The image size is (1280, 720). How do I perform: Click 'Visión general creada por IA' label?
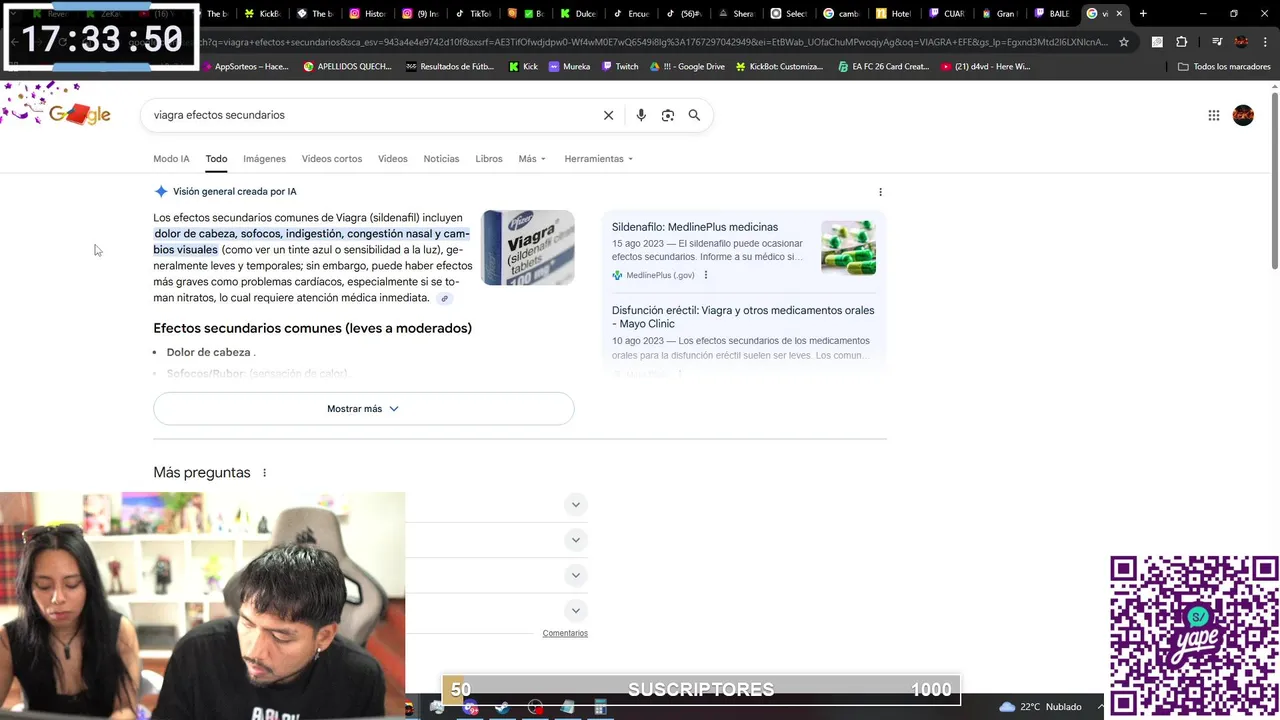pyautogui.click(x=234, y=191)
